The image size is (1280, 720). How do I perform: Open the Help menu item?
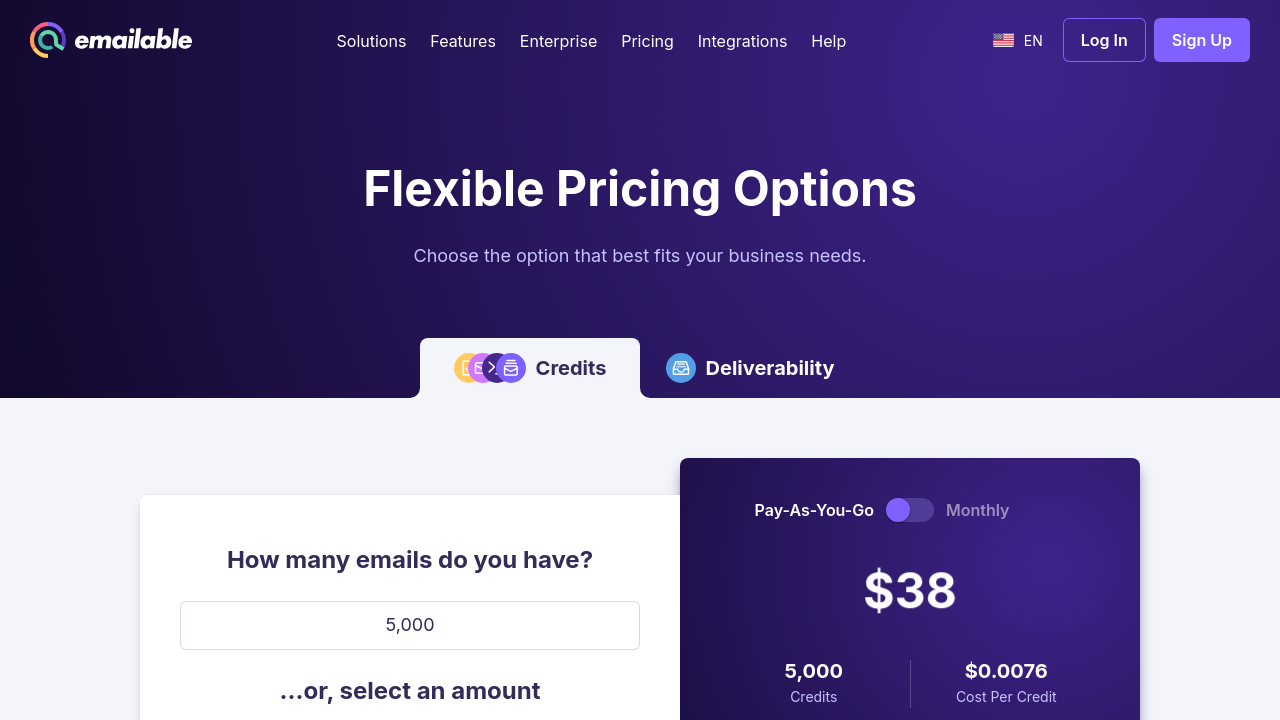[x=828, y=41]
